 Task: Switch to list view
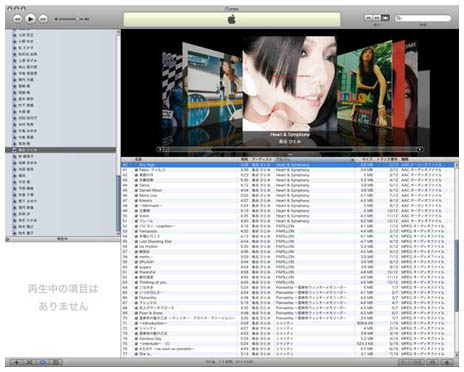pos(368,18)
